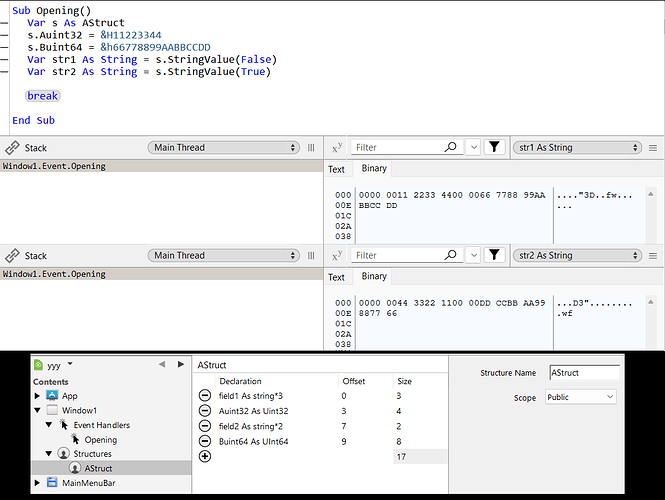665x500 pixels.
Task: Open the lower Main Thread popup menu
Action: (224, 255)
